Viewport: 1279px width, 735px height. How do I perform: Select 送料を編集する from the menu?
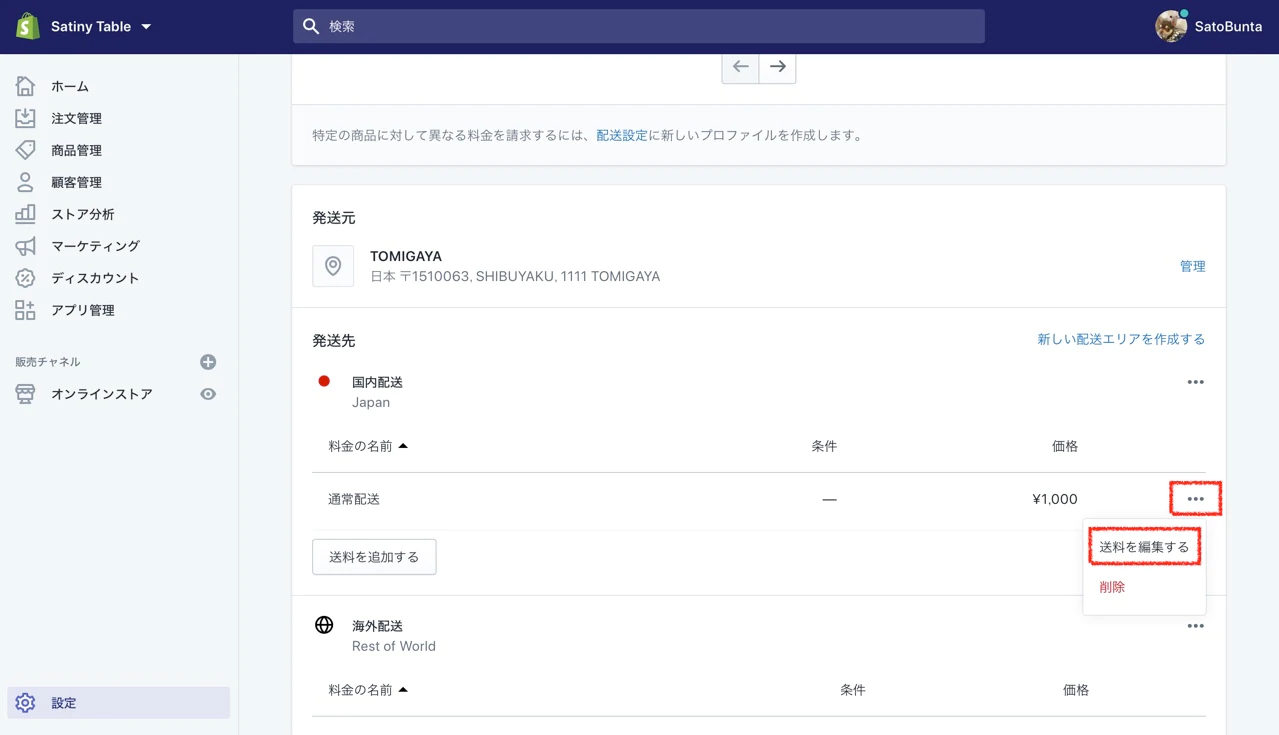[1144, 547]
